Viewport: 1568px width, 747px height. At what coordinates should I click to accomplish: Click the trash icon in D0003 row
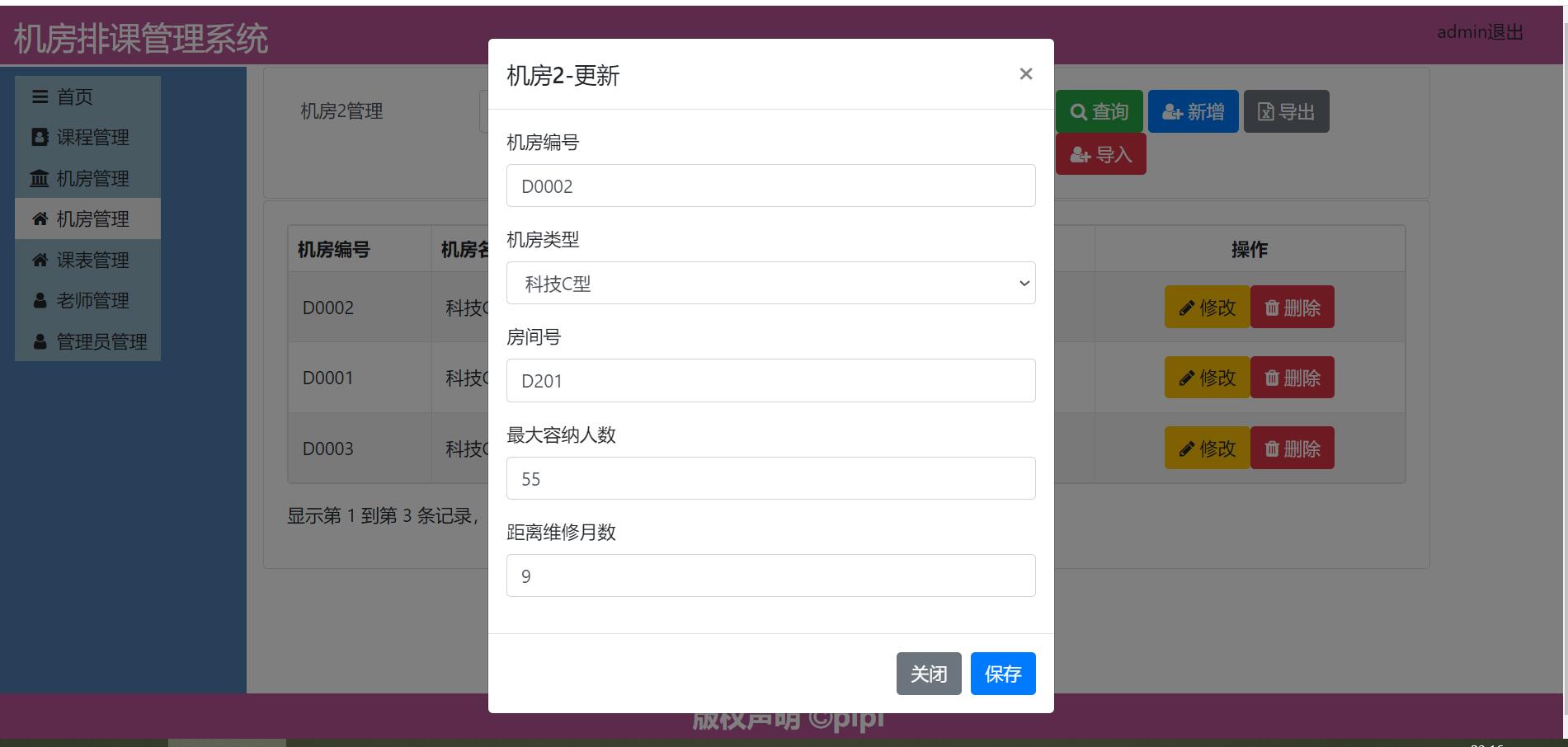[1272, 449]
